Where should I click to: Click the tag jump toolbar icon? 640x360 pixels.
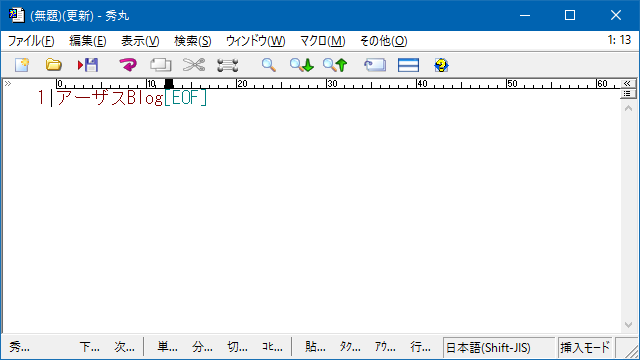click(x=375, y=65)
